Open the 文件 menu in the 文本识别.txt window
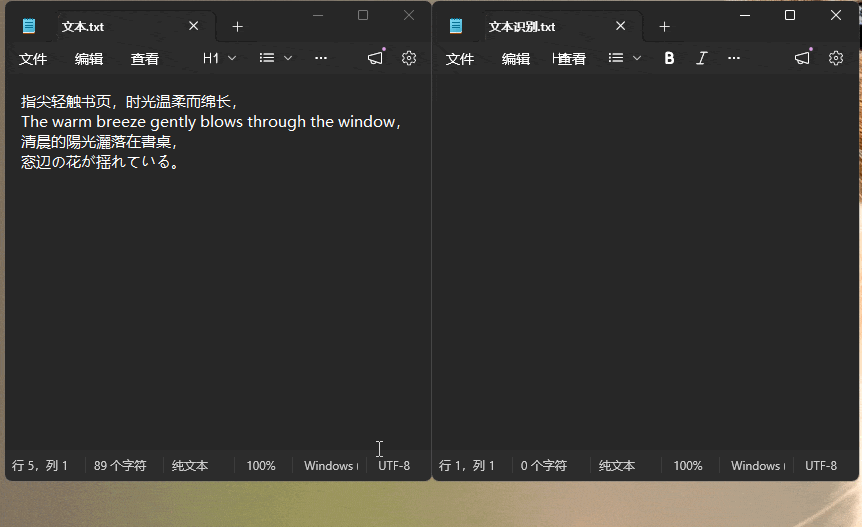 (460, 59)
